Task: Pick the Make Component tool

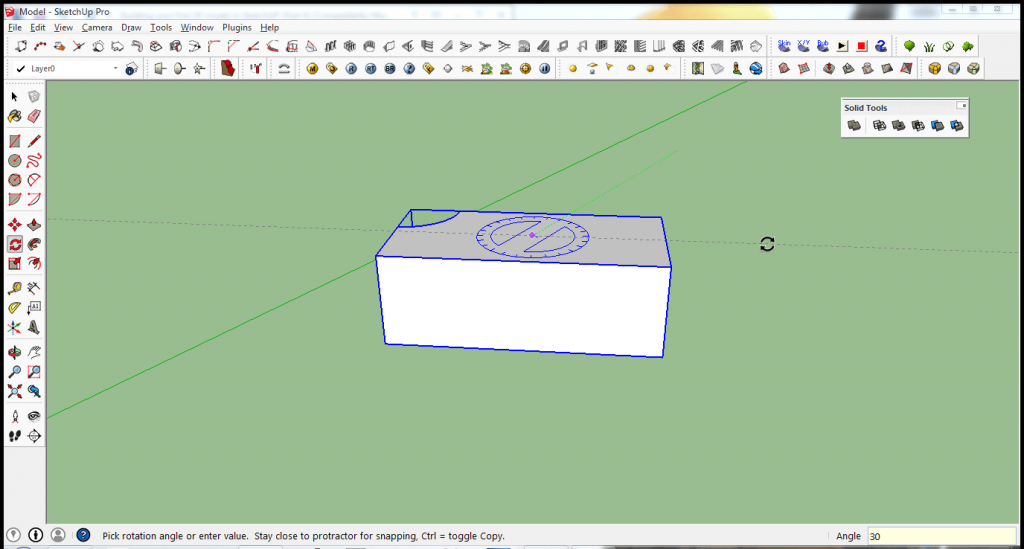Action: (x=34, y=97)
